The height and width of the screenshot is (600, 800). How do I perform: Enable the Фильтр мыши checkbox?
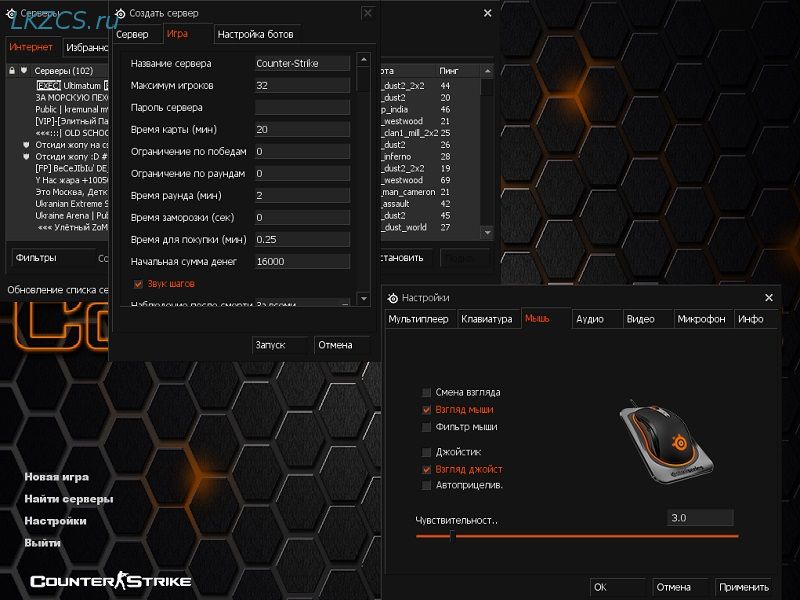(x=427, y=427)
